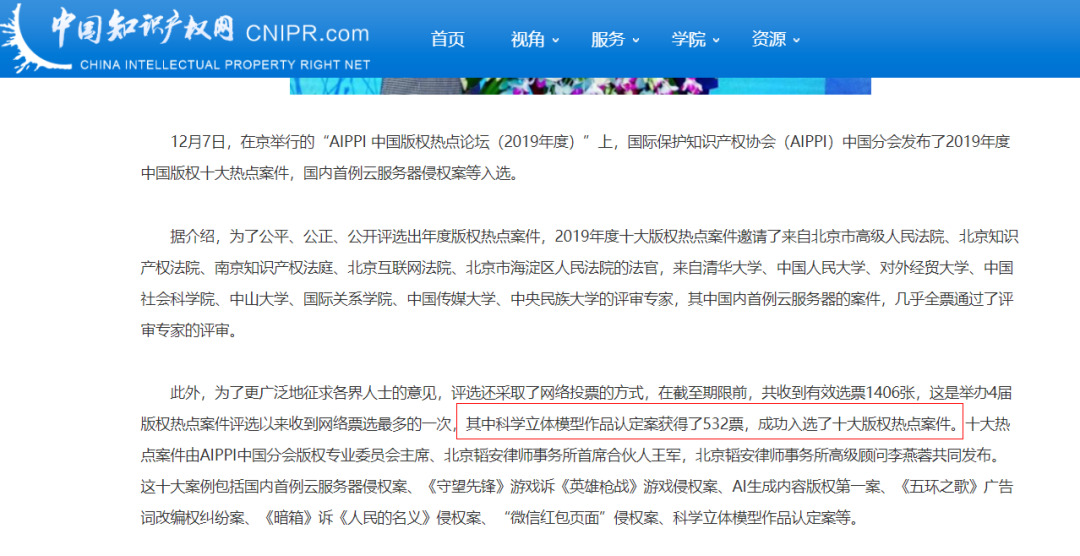Click the paragraph beginning with 据介绍
Screen dimensions: 1080x556
tap(576, 283)
